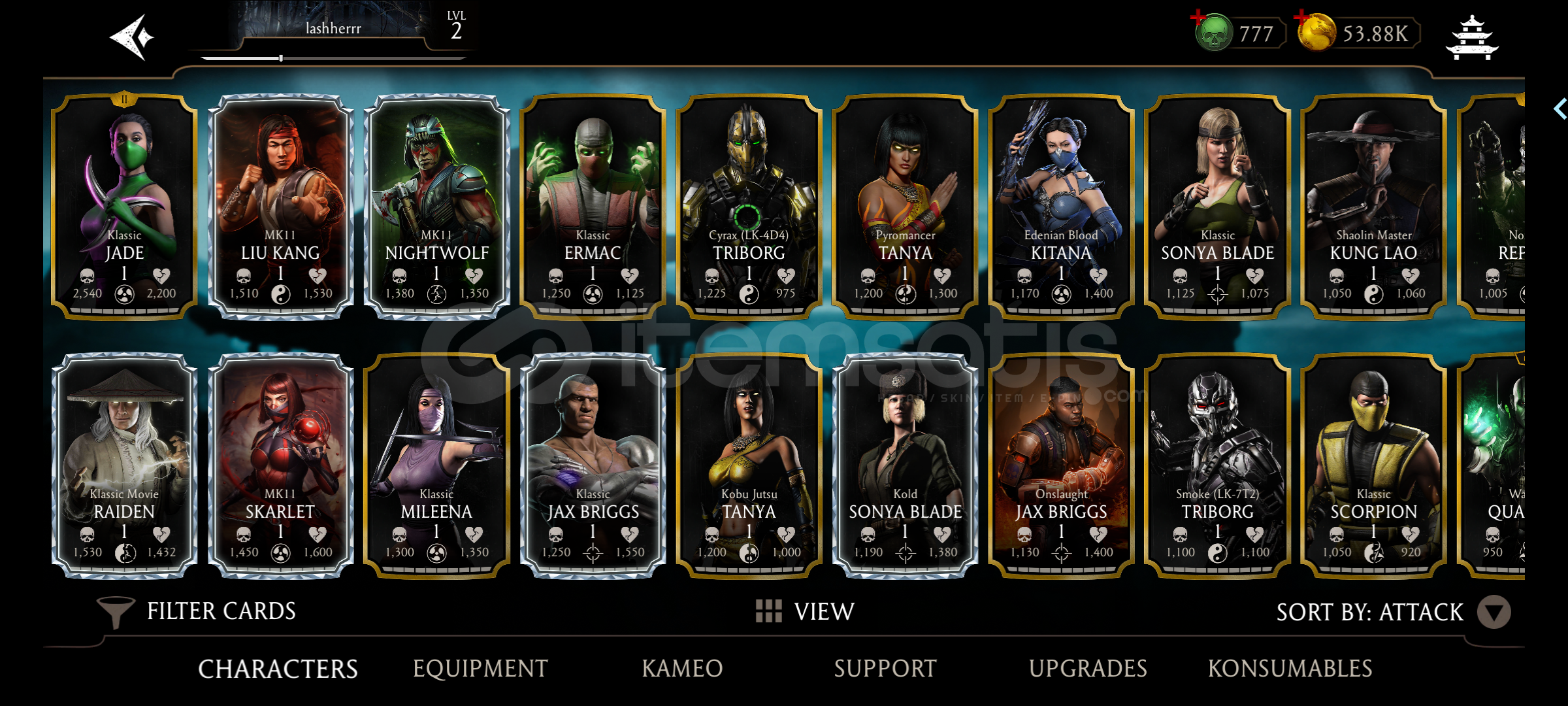Switch to the Kameo tab

[x=682, y=669]
